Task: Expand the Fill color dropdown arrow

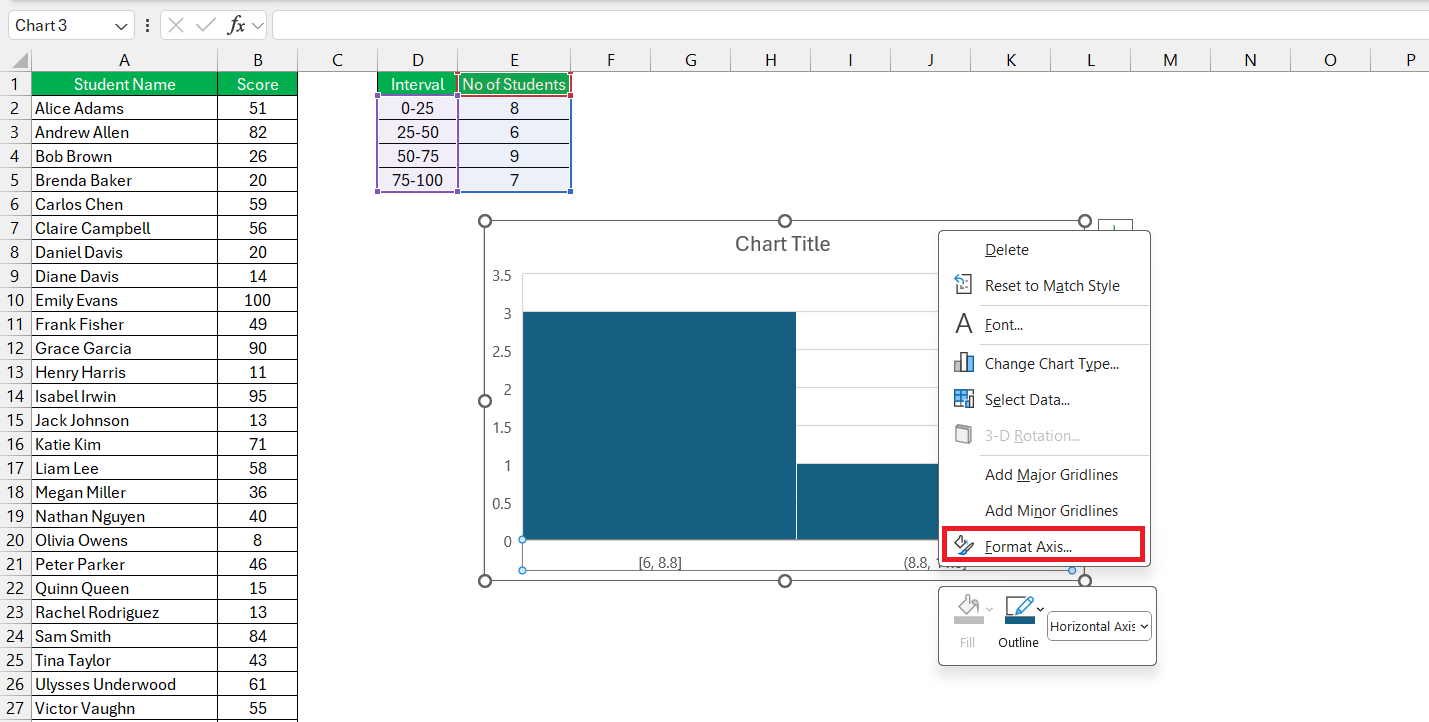Action: [990, 609]
